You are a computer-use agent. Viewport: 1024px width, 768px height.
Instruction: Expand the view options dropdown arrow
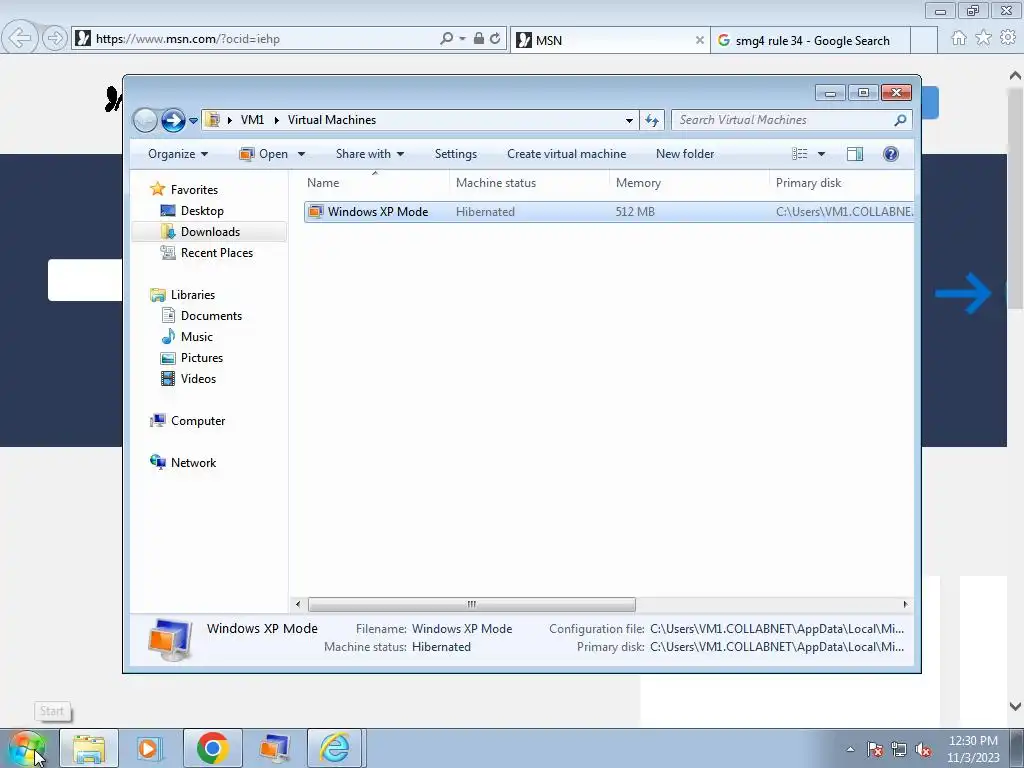822,154
